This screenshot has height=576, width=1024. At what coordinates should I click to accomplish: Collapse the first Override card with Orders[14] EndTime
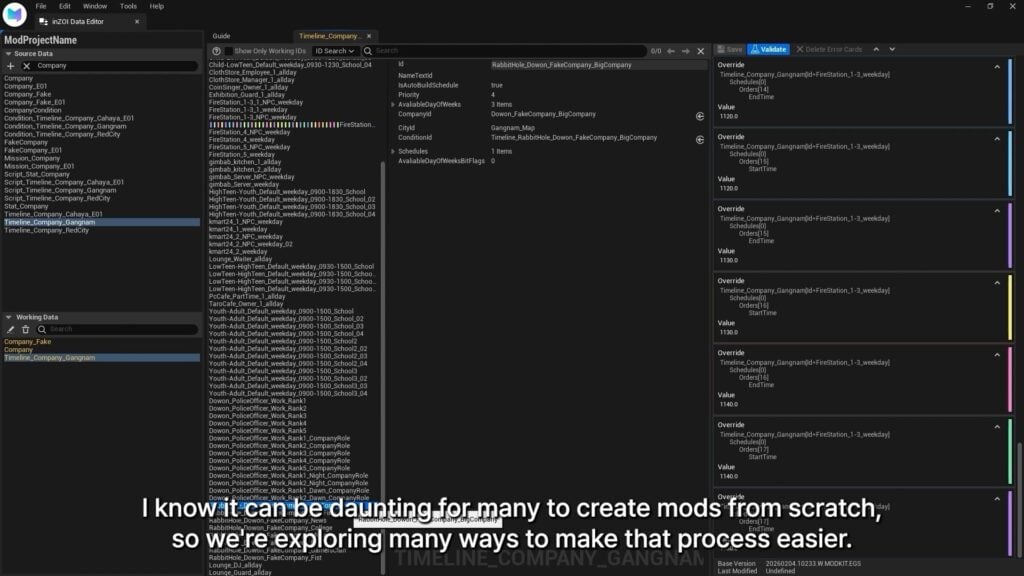996,67
